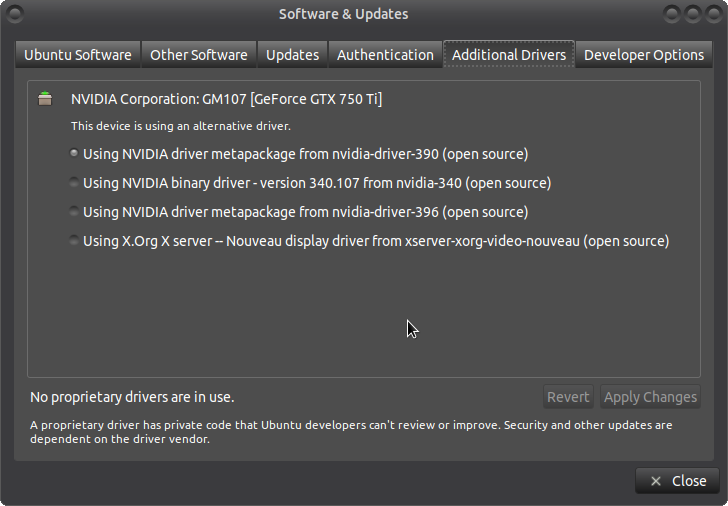Close window using the last titlebar button
This screenshot has width=728, height=506.
(x=714, y=14)
